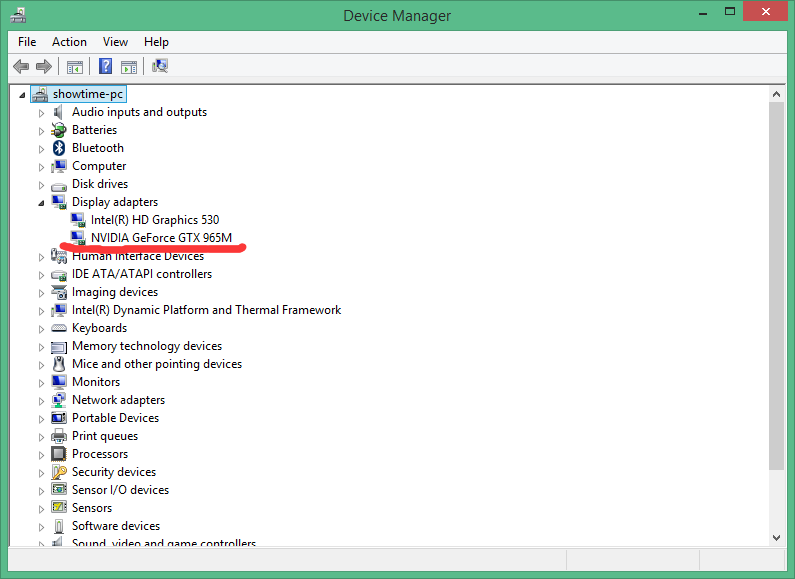The width and height of the screenshot is (795, 579).
Task: Click the Keyboards category icon
Action: (x=59, y=328)
